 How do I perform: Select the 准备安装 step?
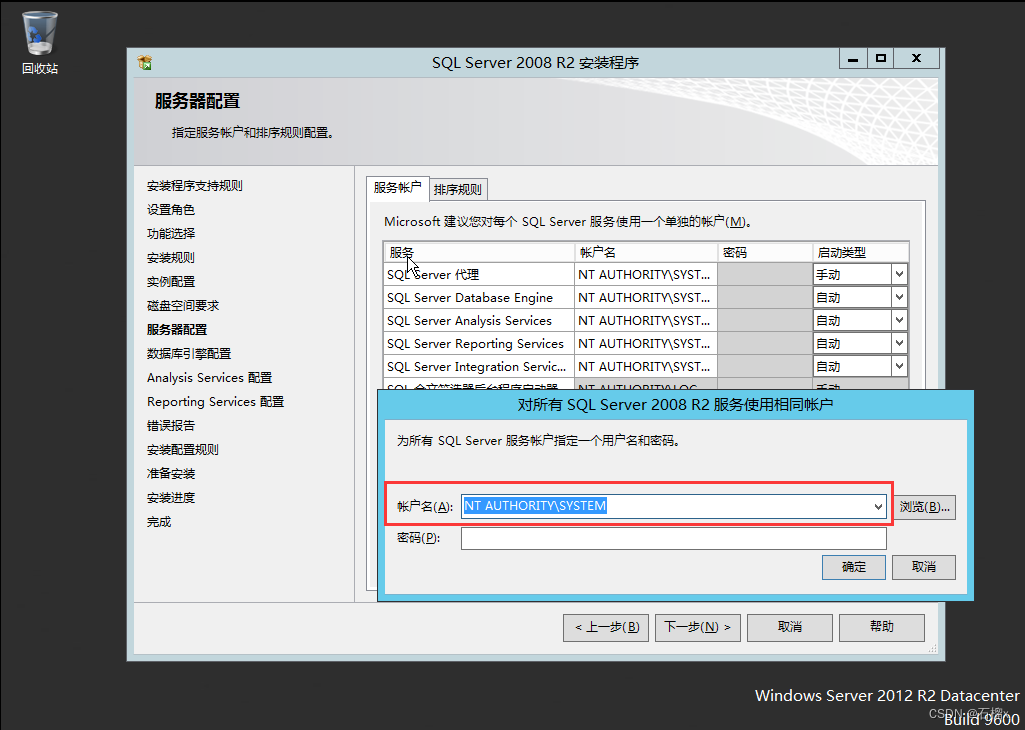[x=171, y=474]
